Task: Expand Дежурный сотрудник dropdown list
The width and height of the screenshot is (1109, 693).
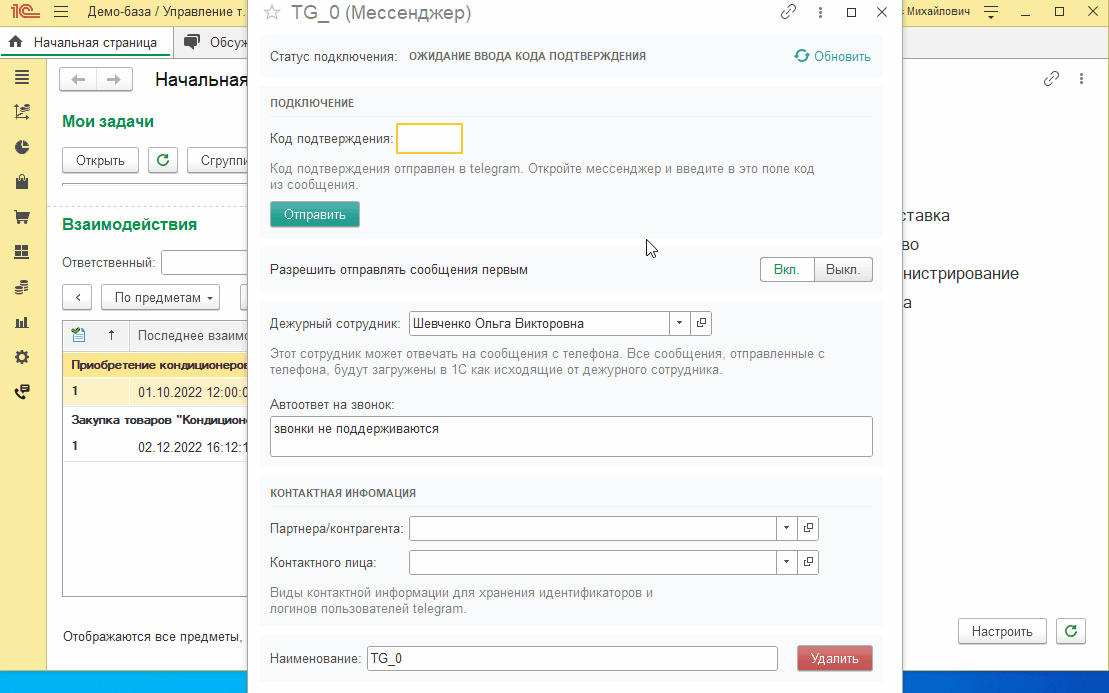Action: (679, 323)
